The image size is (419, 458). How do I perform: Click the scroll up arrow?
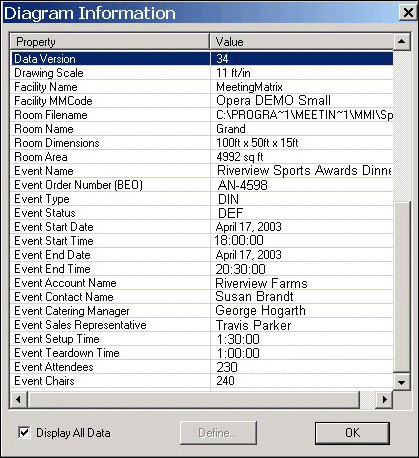[401, 42]
